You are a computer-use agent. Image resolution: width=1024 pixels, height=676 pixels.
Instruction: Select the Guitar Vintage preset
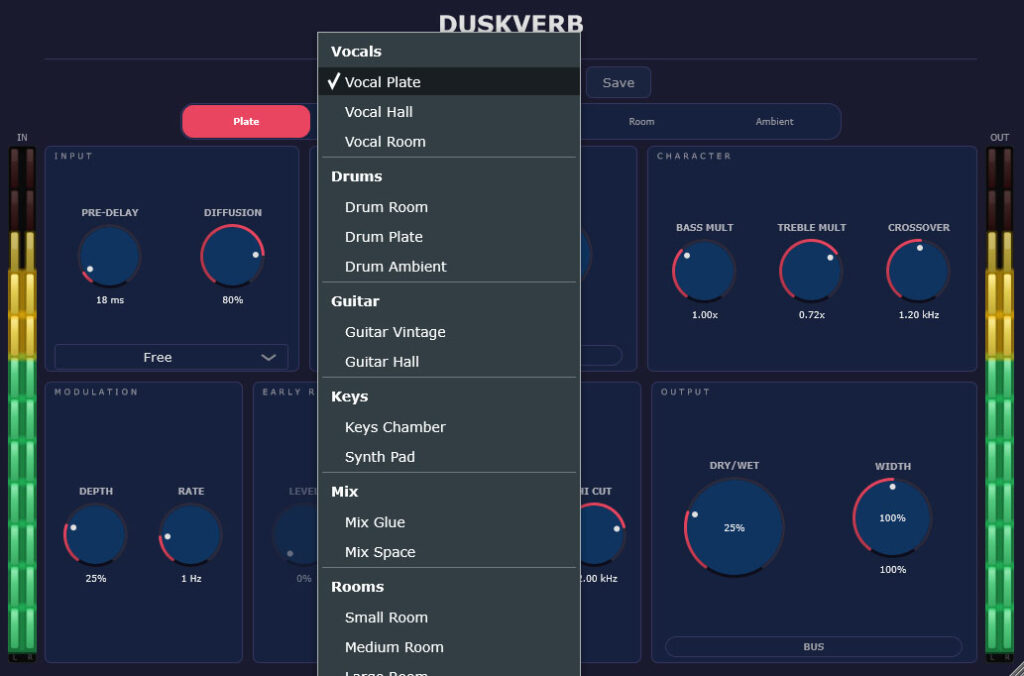(397, 332)
